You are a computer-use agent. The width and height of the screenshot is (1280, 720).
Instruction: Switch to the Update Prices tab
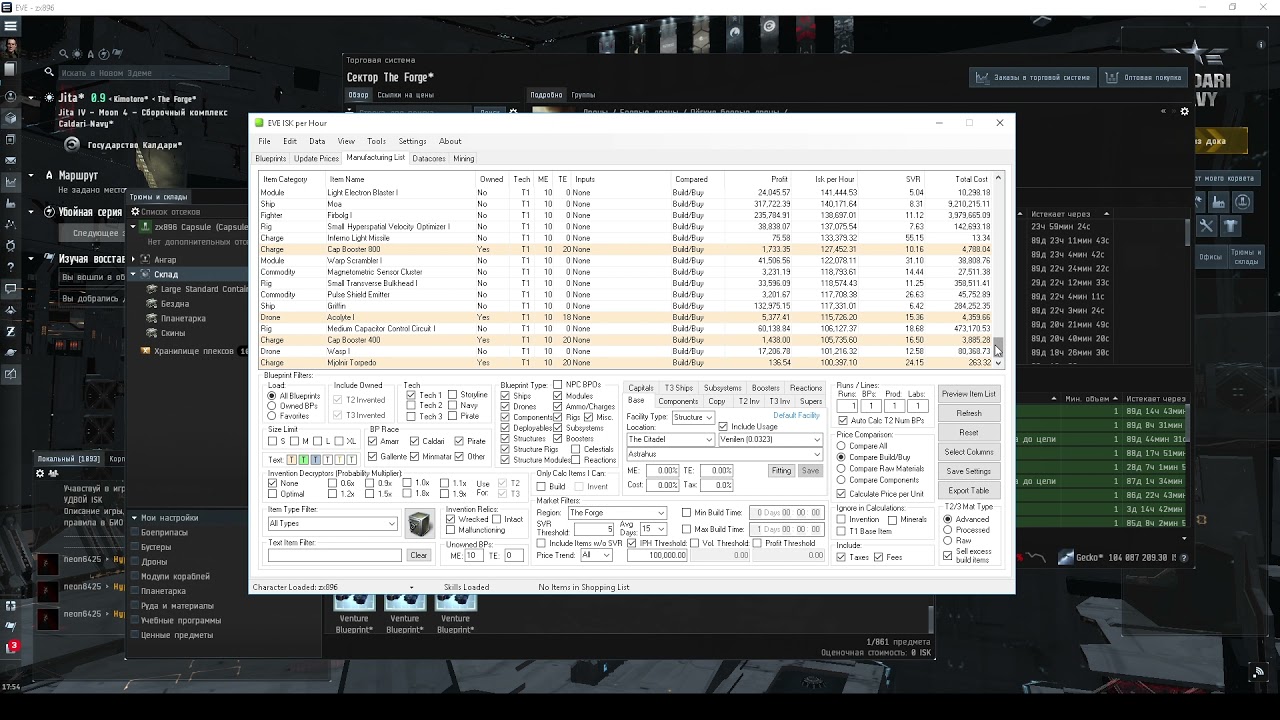[x=316, y=158]
